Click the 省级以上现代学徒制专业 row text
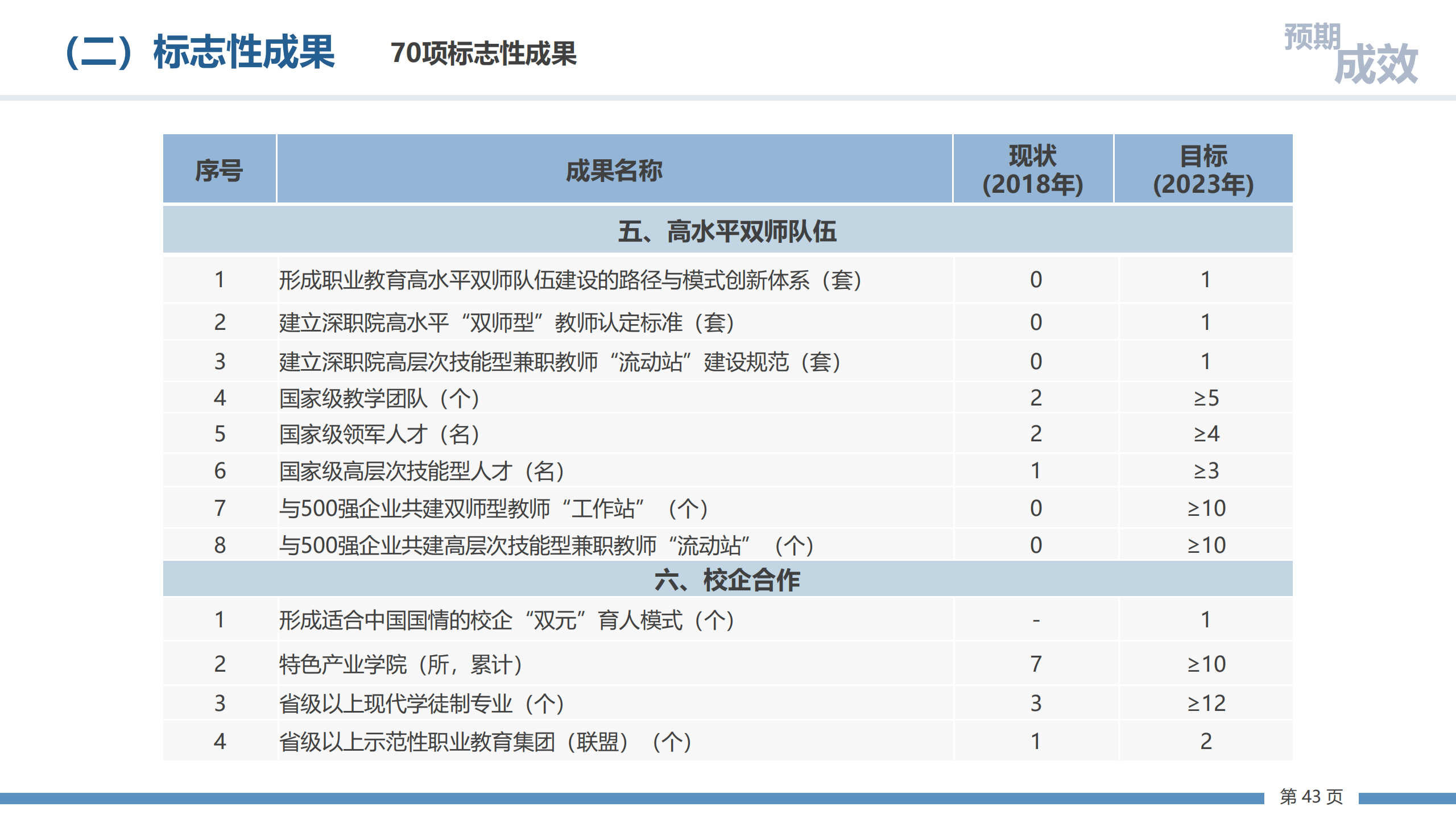The image size is (1456, 819). coord(421,704)
